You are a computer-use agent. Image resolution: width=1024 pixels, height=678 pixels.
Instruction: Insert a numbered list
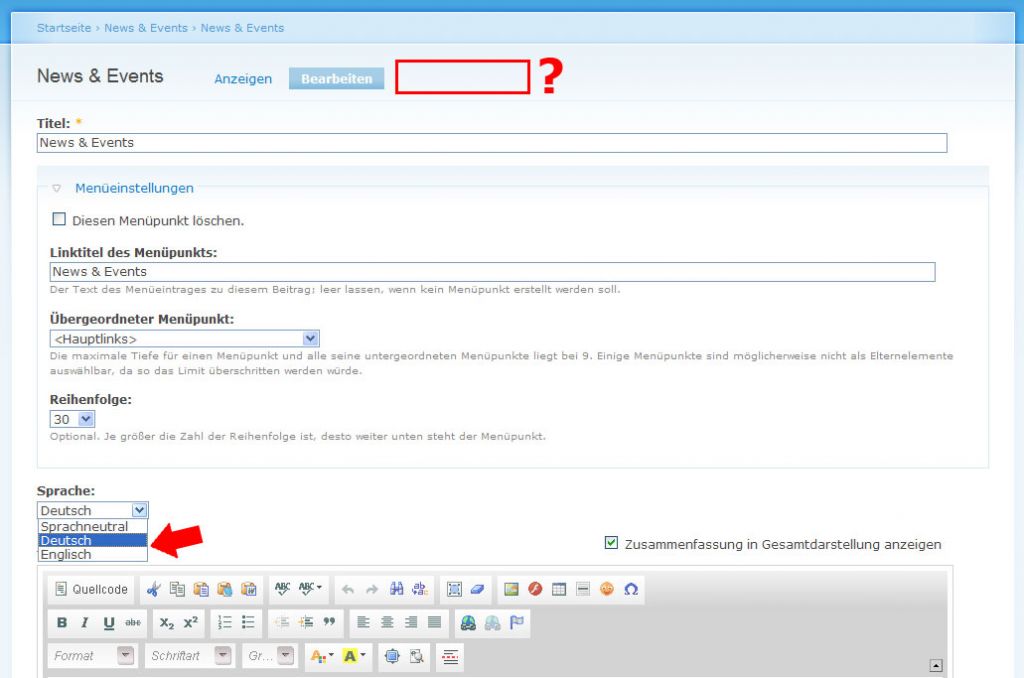point(225,622)
